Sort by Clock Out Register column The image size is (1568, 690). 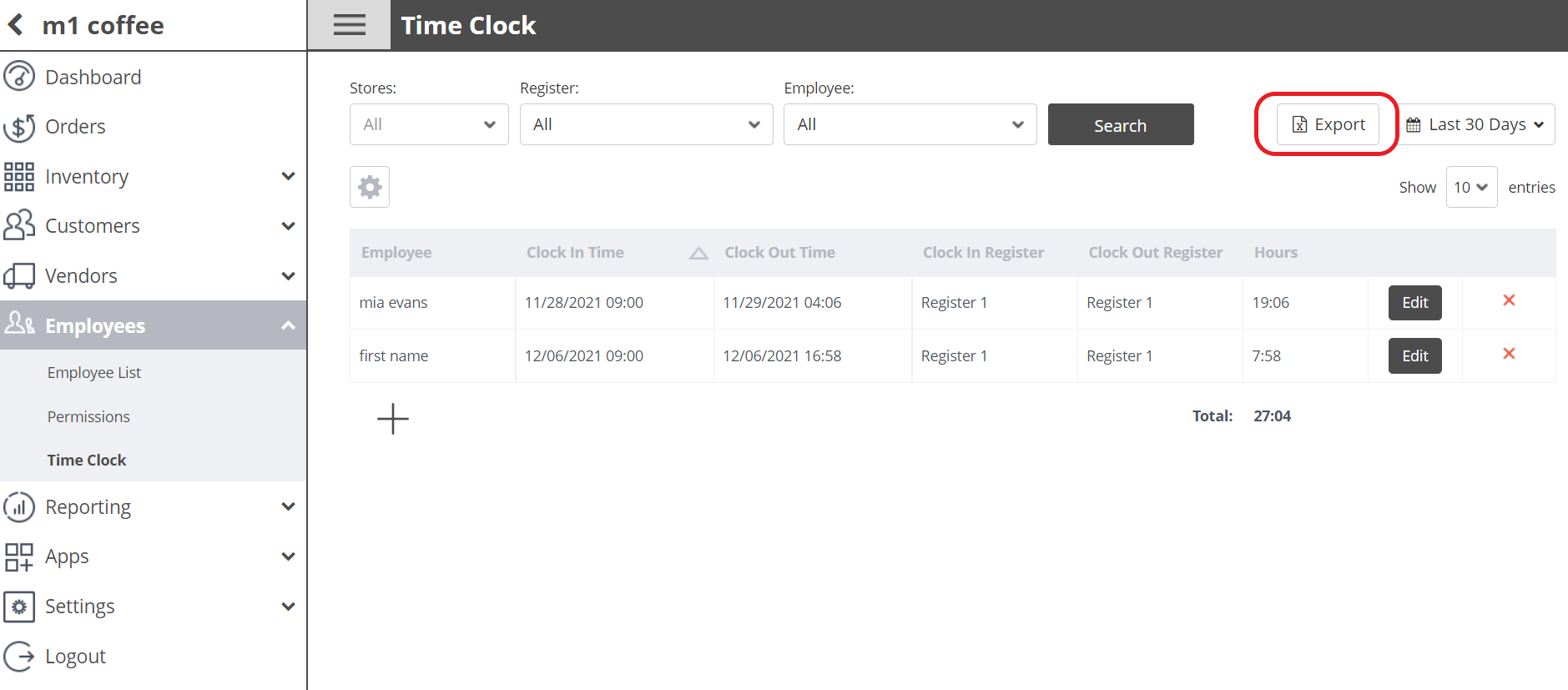click(1155, 252)
